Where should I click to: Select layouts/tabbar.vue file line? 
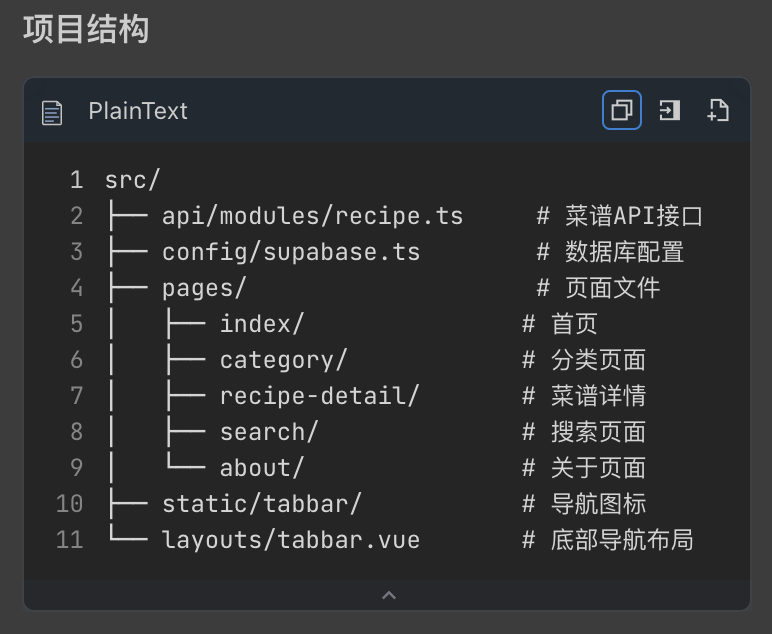pyautogui.click(x=290, y=540)
